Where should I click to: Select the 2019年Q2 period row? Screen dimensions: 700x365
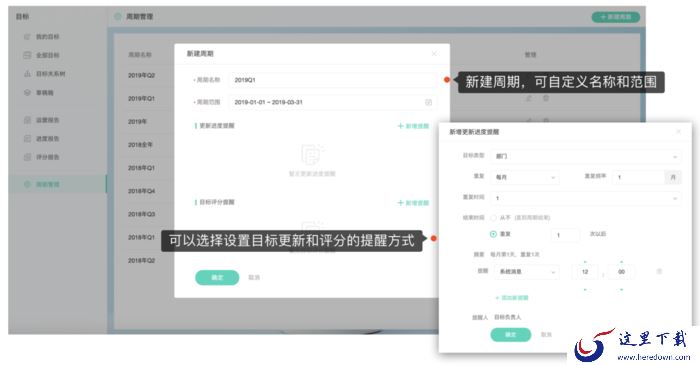142,75
